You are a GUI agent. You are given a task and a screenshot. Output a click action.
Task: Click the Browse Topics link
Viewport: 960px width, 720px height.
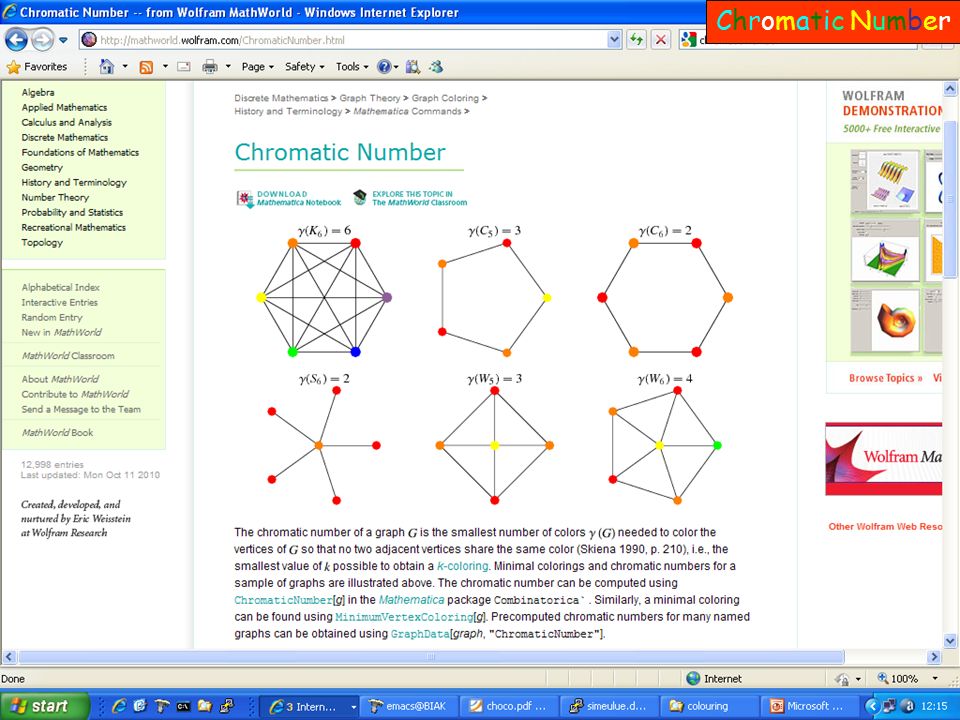tap(885, 378)
